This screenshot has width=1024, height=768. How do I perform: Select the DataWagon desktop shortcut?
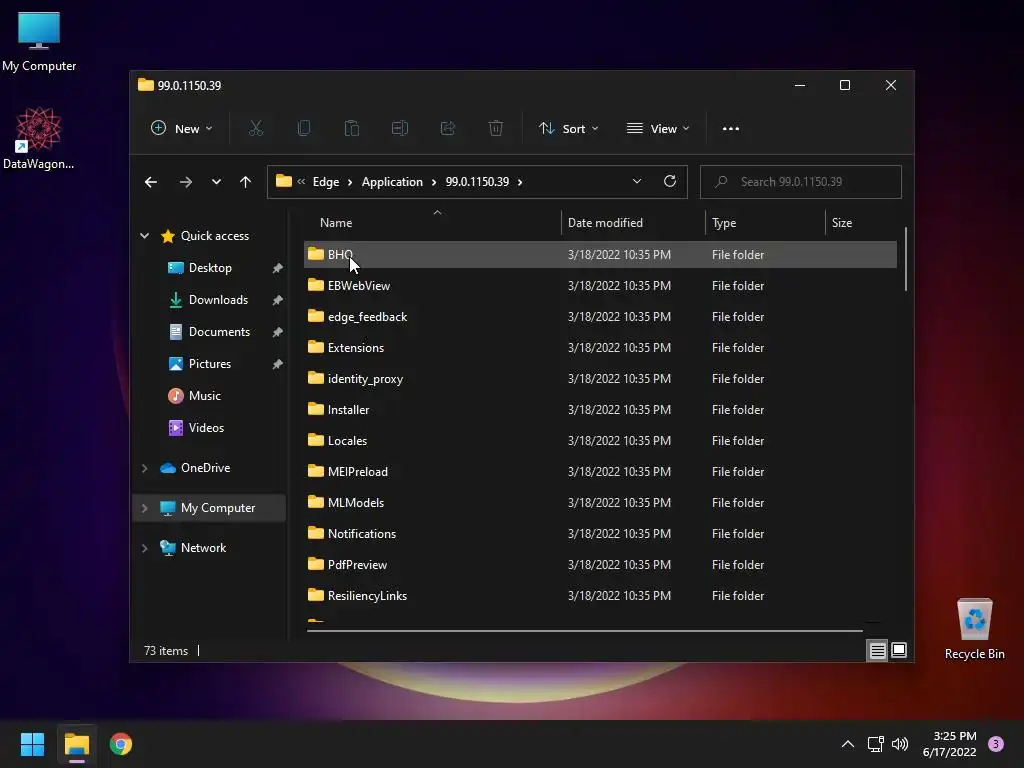click(x=39, y=139)
